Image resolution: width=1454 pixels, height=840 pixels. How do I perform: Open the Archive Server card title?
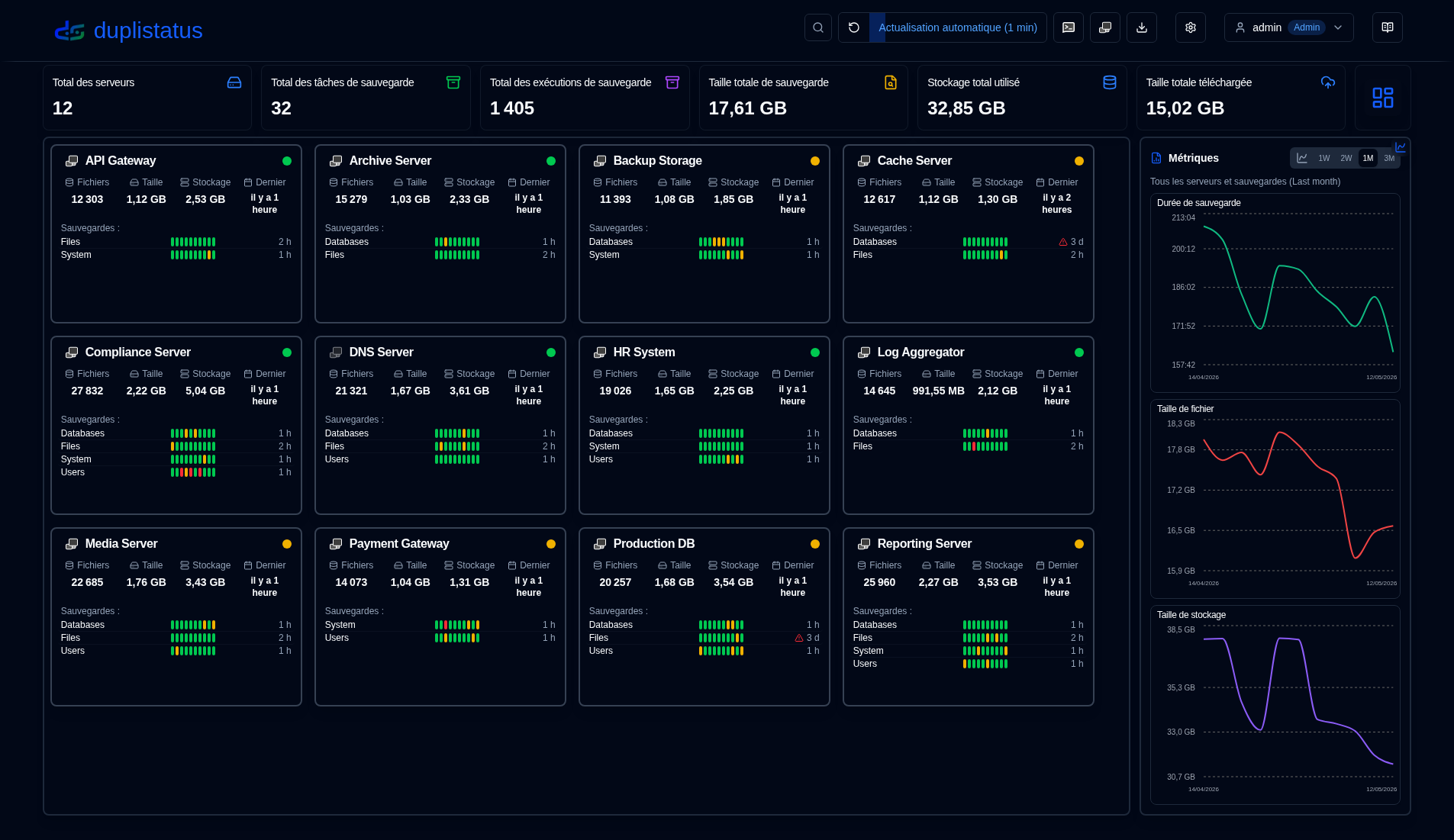pyautogui.click(x=390, y=161)
